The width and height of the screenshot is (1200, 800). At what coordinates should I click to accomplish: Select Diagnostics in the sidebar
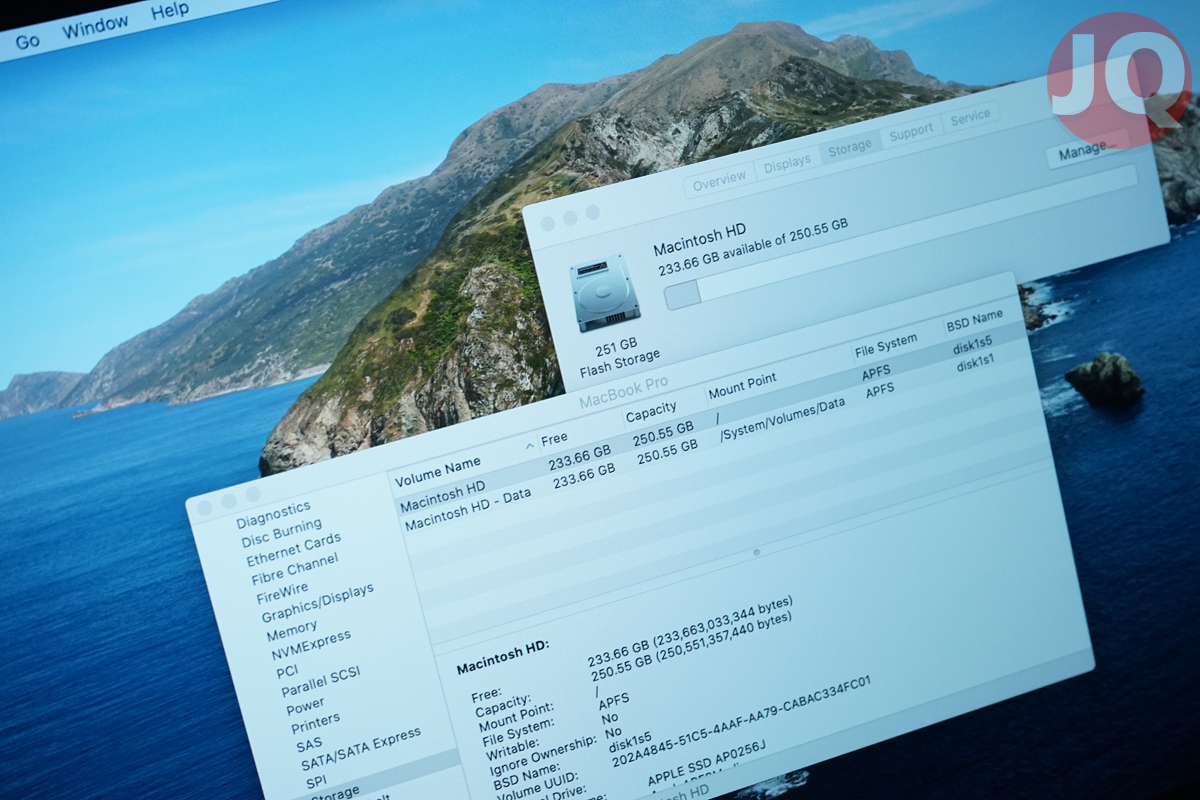tap(273, 515)
